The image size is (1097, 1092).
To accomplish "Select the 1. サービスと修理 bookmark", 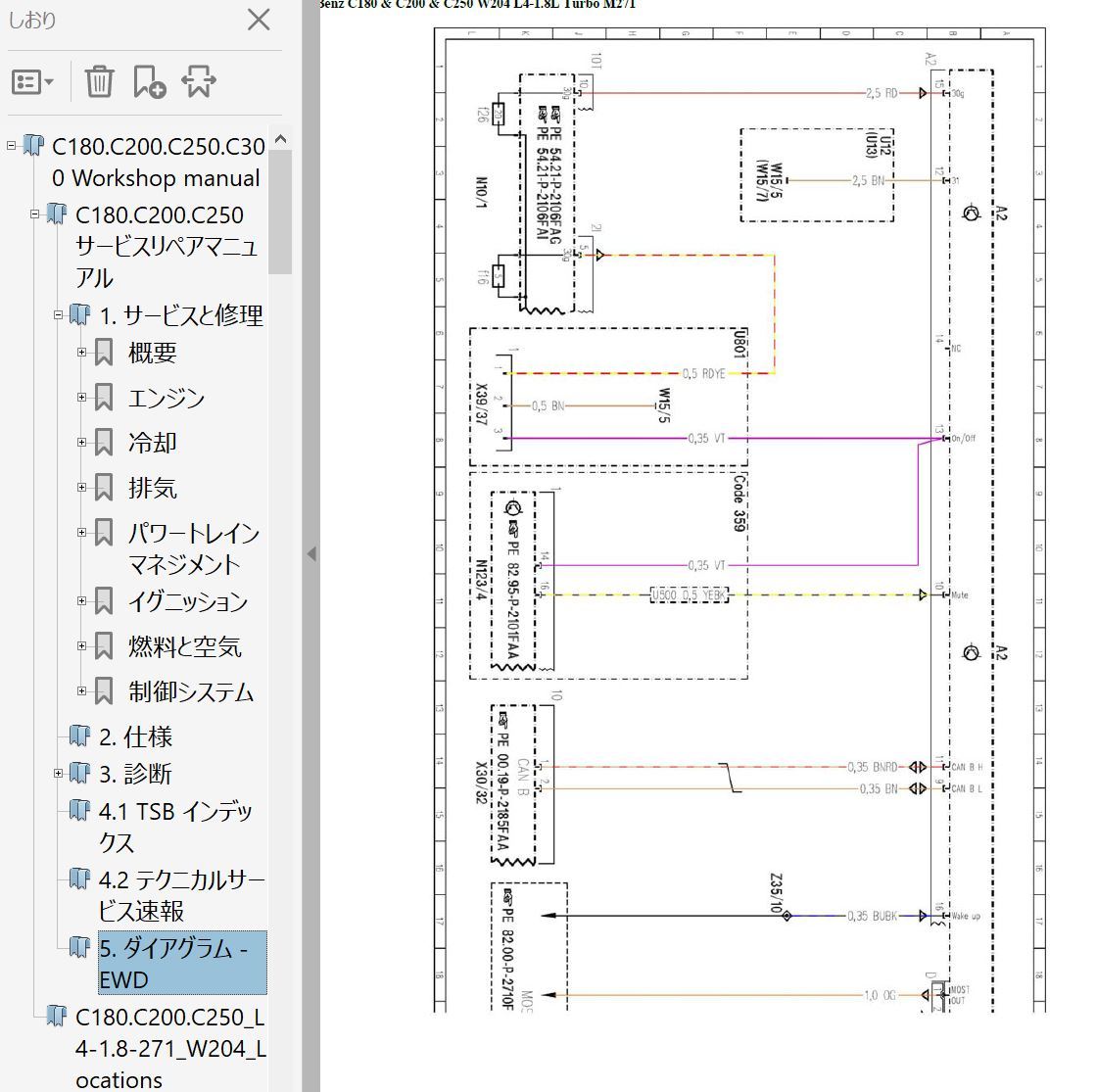I will (181, 315).
